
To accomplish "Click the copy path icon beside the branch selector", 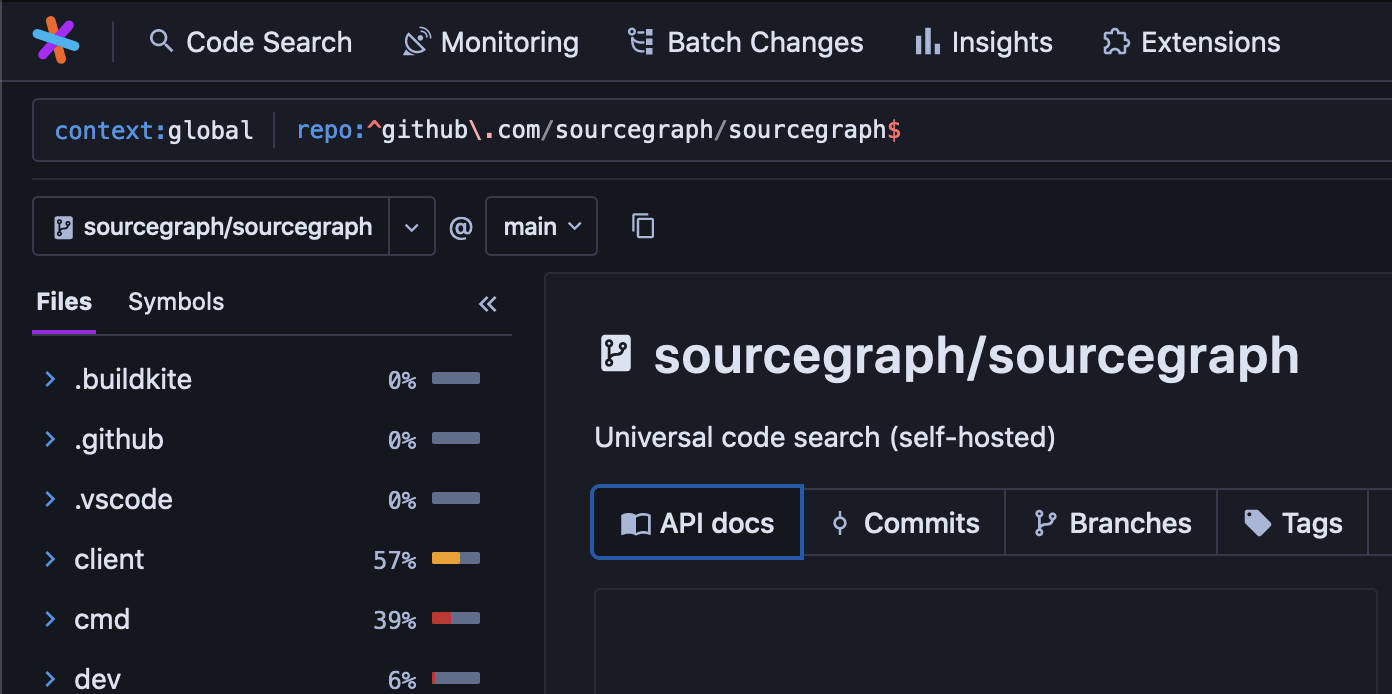I will 643,226.
